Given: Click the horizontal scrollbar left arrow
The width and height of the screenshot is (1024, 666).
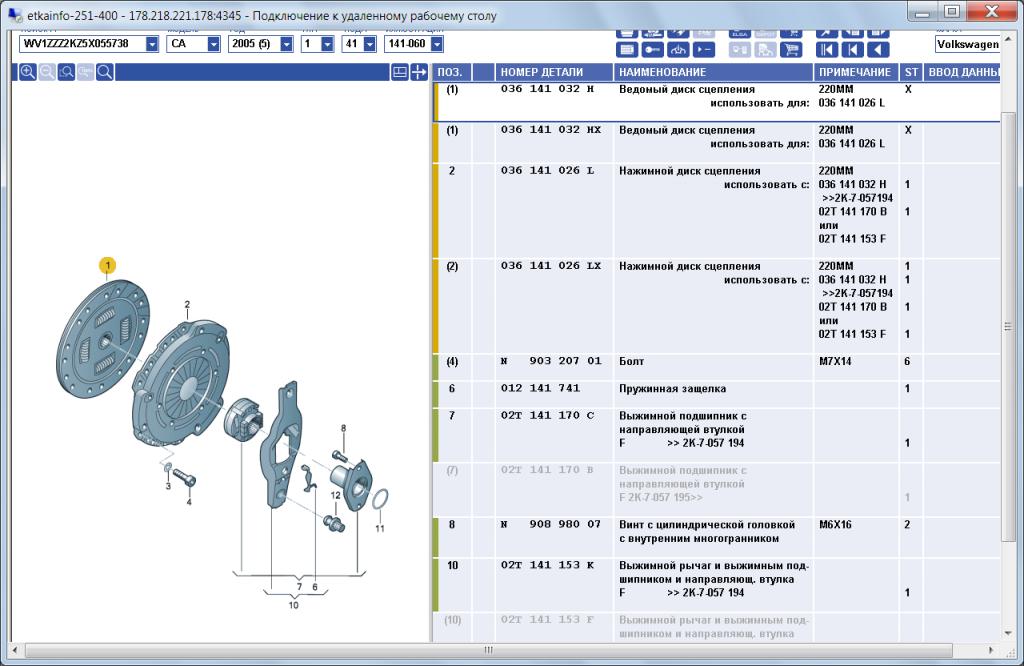Looking at the screenshot, I should pyautogui.click(x=16, y=650).
